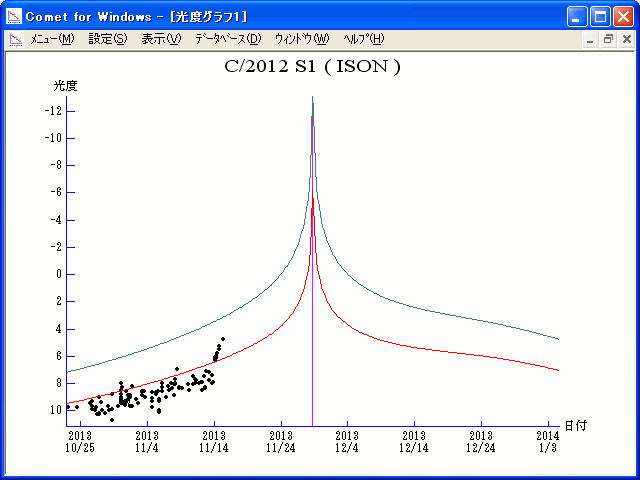Screen dimensions: 640x480
Task: Open the データベース(D) menu
Action: point(228,39)
